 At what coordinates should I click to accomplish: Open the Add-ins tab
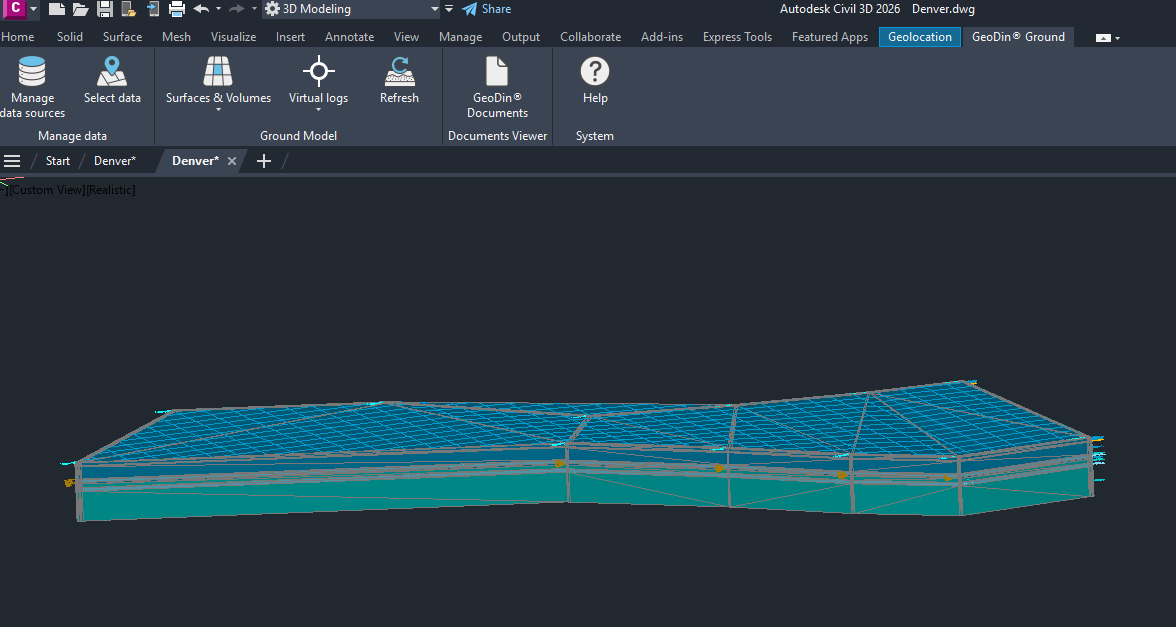(x=662, y=37)
